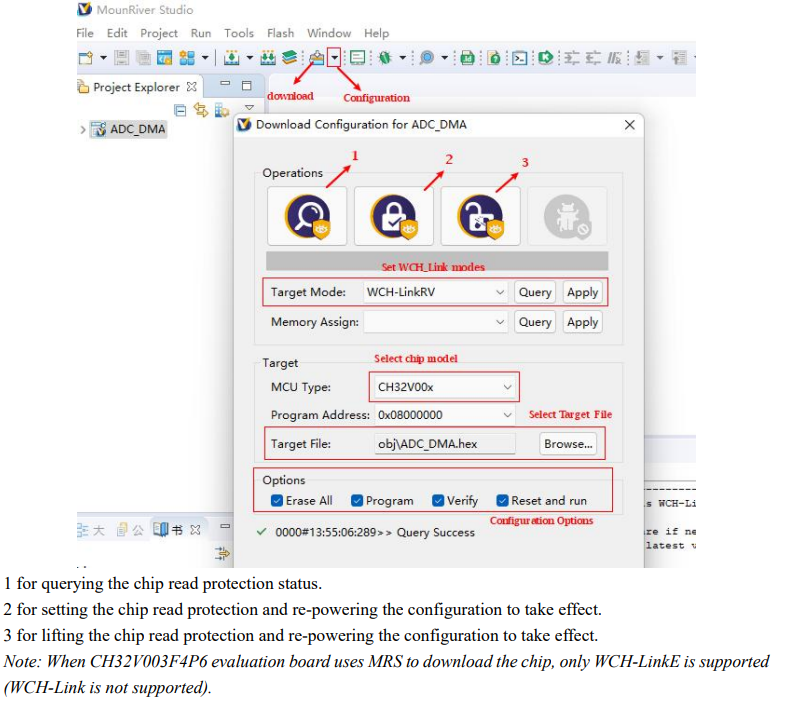This screenshot has width=787, height=715.
Task: Click the green bug Debug toolbar icon
Action: (385, 58)
